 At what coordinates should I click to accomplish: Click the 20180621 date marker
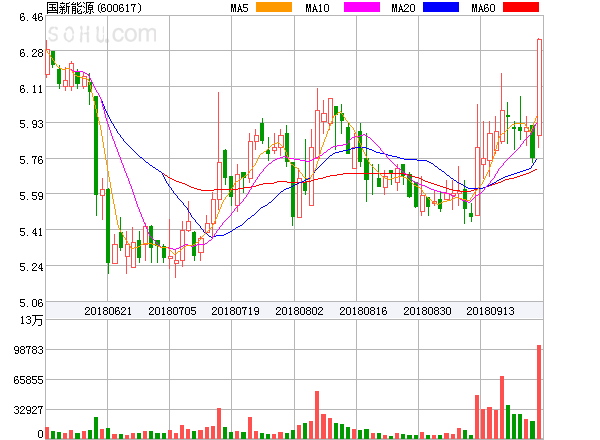click(x=107, y=311)
